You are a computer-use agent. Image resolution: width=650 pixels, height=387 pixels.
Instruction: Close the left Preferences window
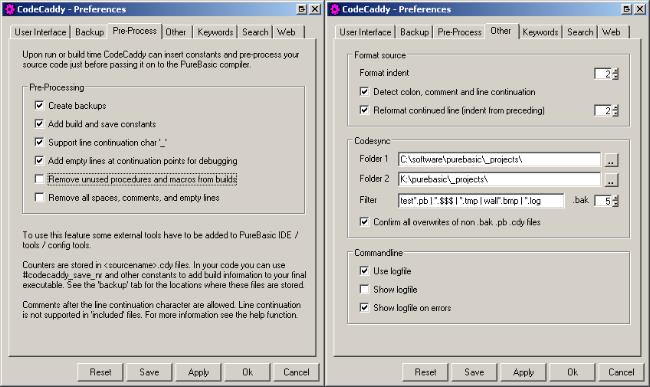(x=315, y=9)
